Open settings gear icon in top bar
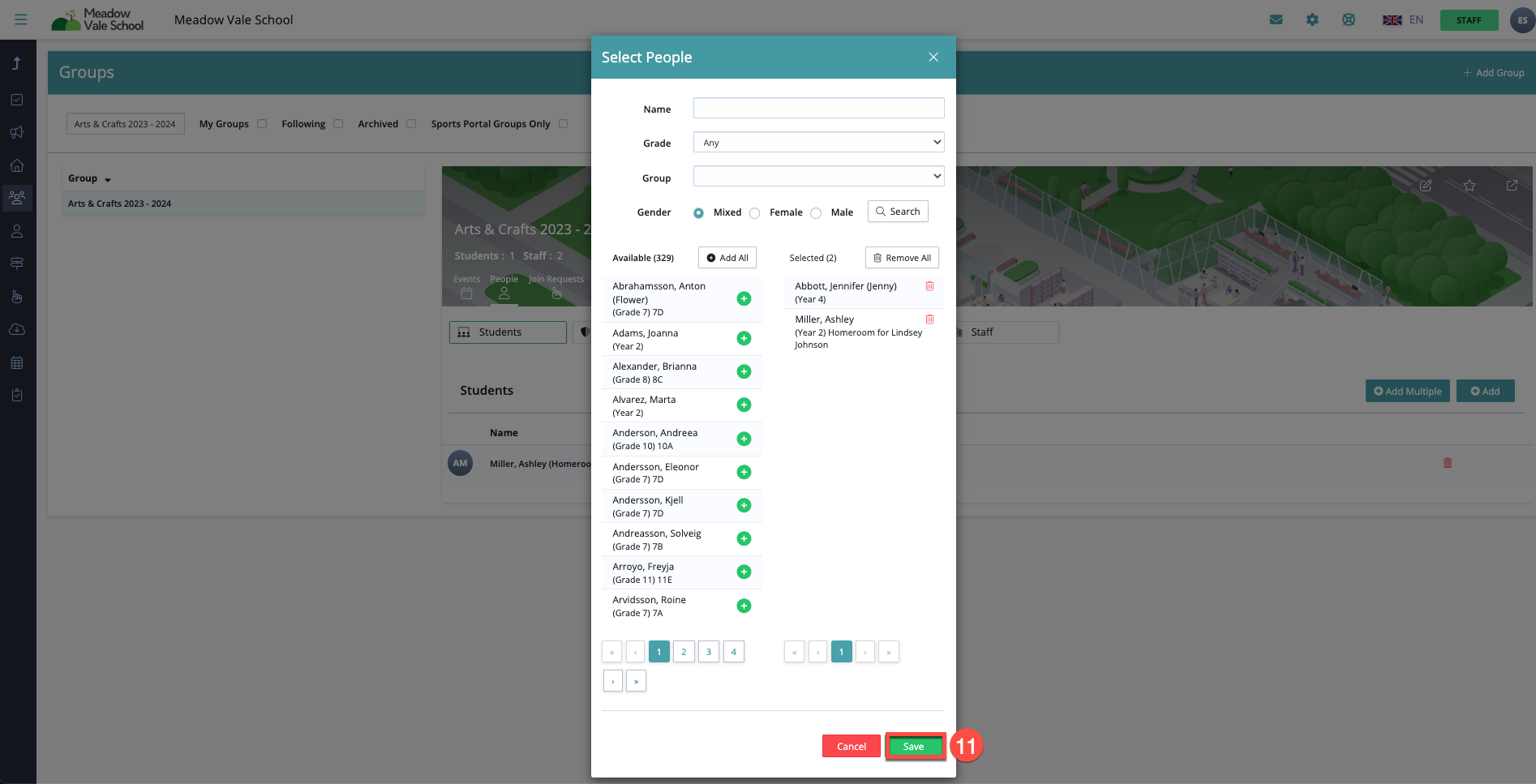 pyautogui.click(x=1312, y=20)
